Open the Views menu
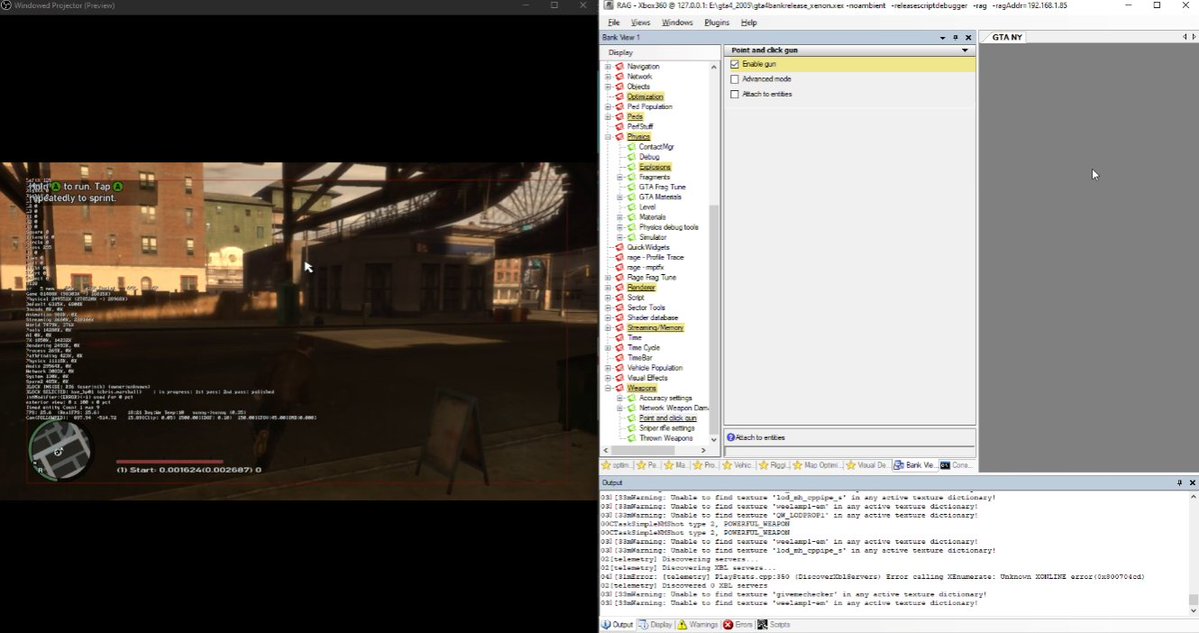This screenshot has height=633, width=1199. pos(640,23)
